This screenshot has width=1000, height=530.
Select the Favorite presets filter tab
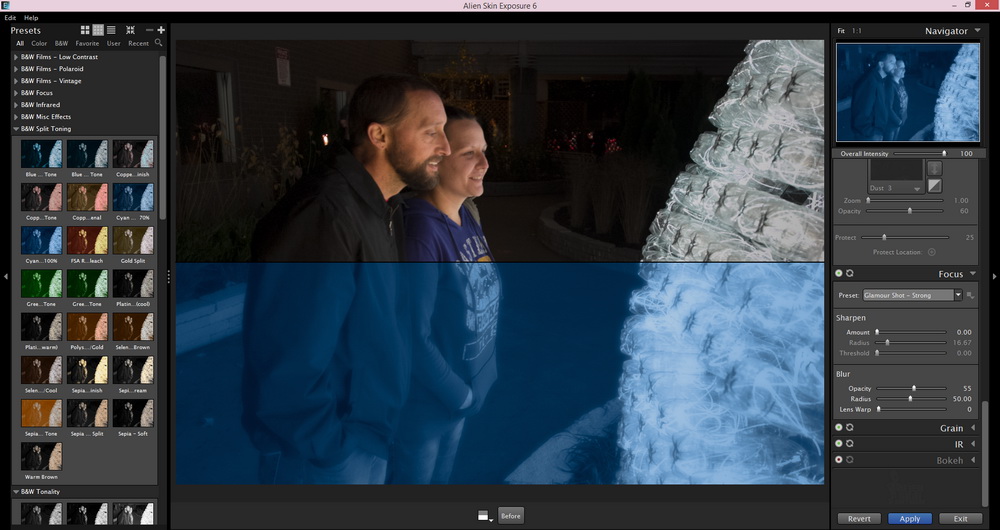(x=87, y=44)
